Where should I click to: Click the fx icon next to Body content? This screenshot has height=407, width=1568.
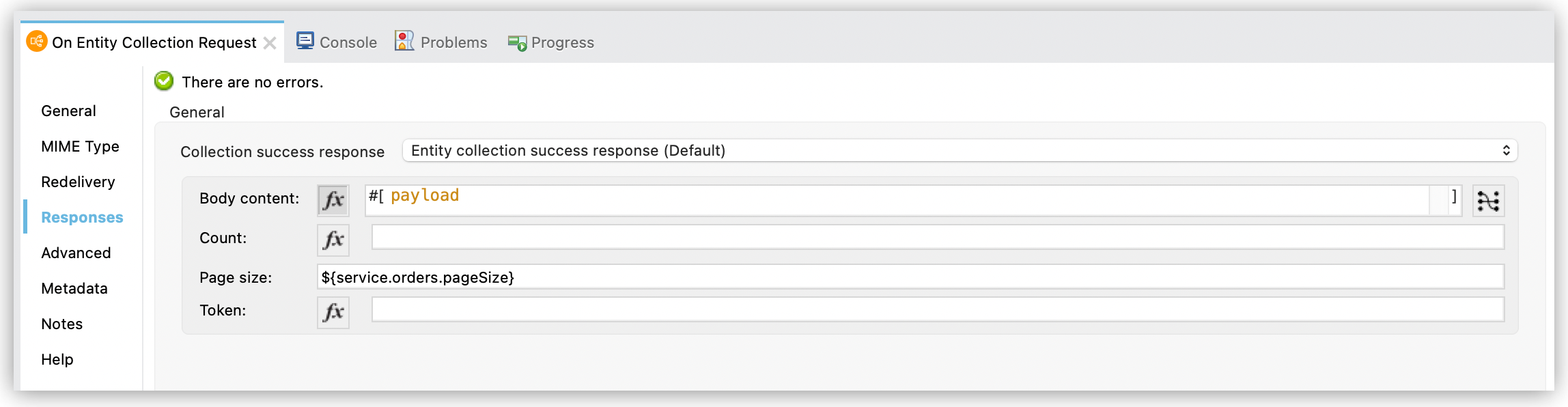(x=333, y=200)
